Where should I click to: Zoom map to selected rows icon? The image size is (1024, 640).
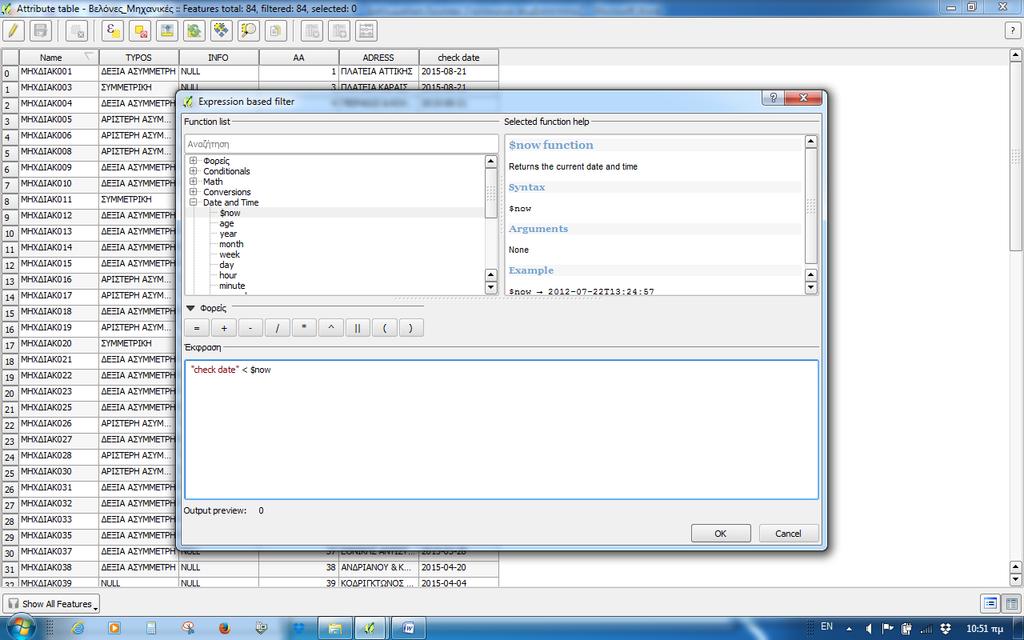click(x=248, y=31)
